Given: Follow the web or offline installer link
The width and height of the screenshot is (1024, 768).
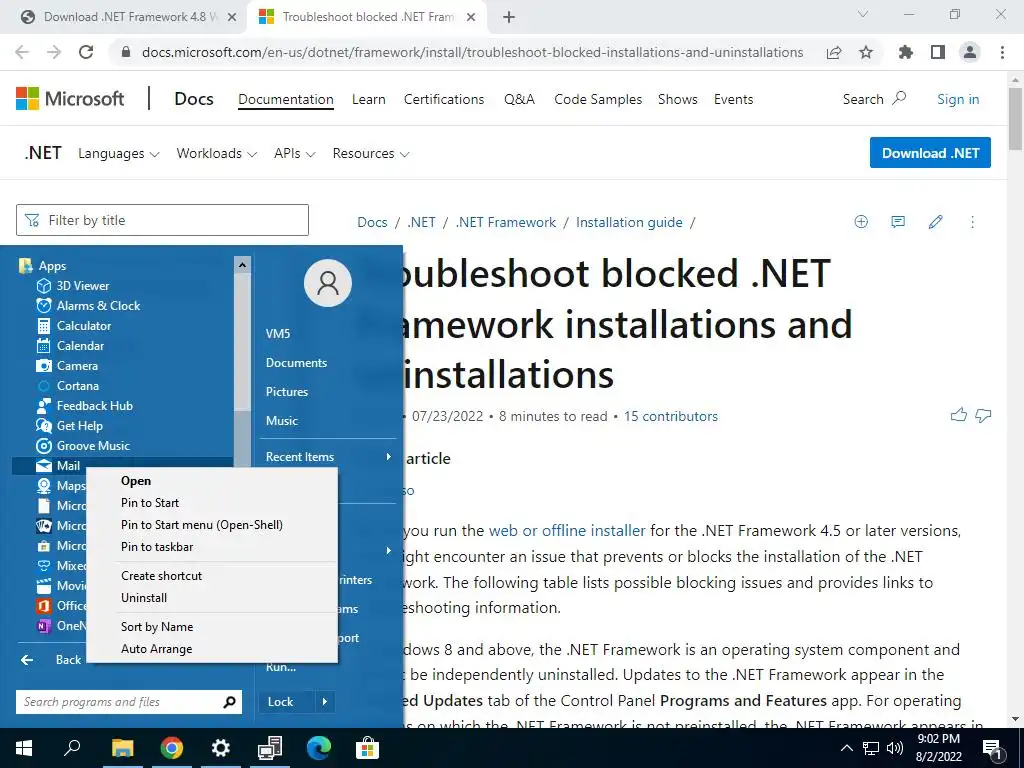Looking at the screenshot, I should (x=567, y=530).
